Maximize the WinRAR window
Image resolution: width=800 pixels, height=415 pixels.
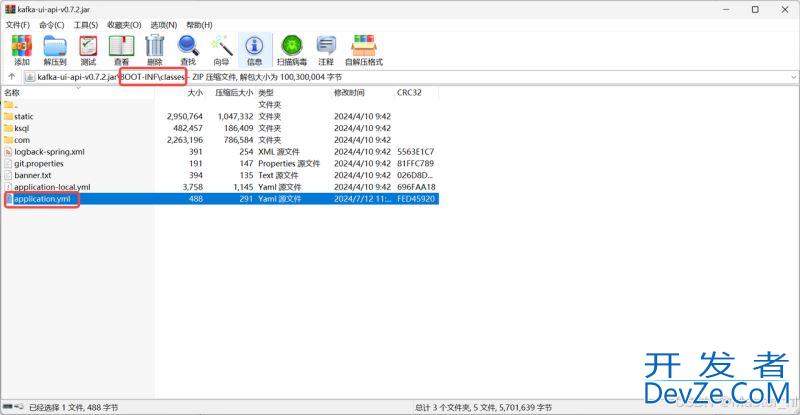click(755, 9)
